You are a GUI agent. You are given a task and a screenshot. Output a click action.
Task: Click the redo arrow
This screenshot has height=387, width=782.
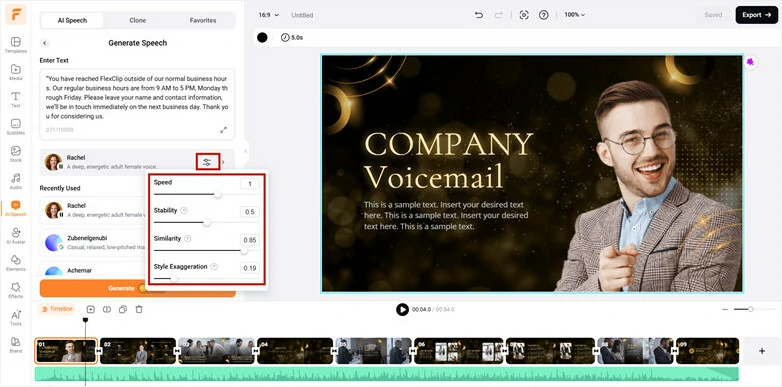point(498,15)
